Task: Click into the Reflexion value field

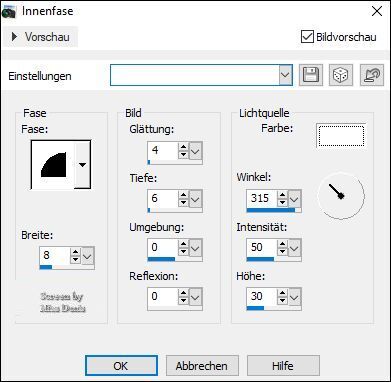Action: 163,296
